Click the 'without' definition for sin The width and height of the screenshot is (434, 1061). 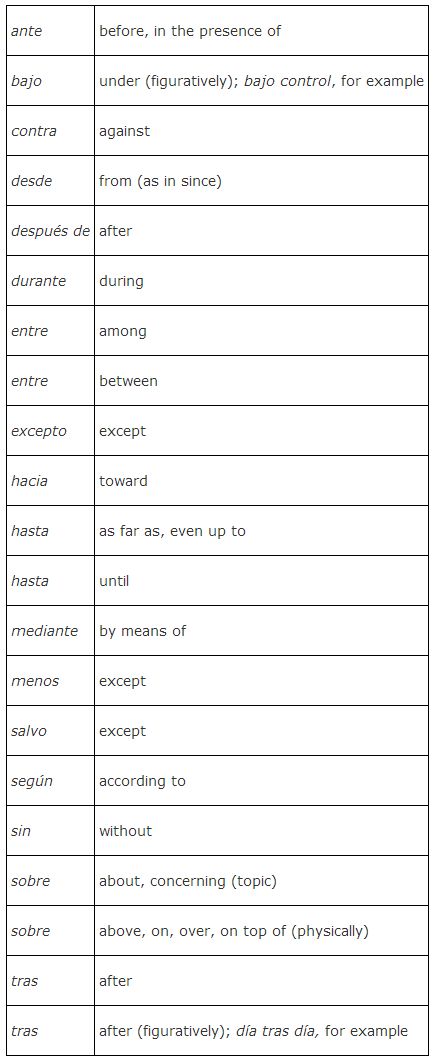pyautogui.click(x=126, y=831)
